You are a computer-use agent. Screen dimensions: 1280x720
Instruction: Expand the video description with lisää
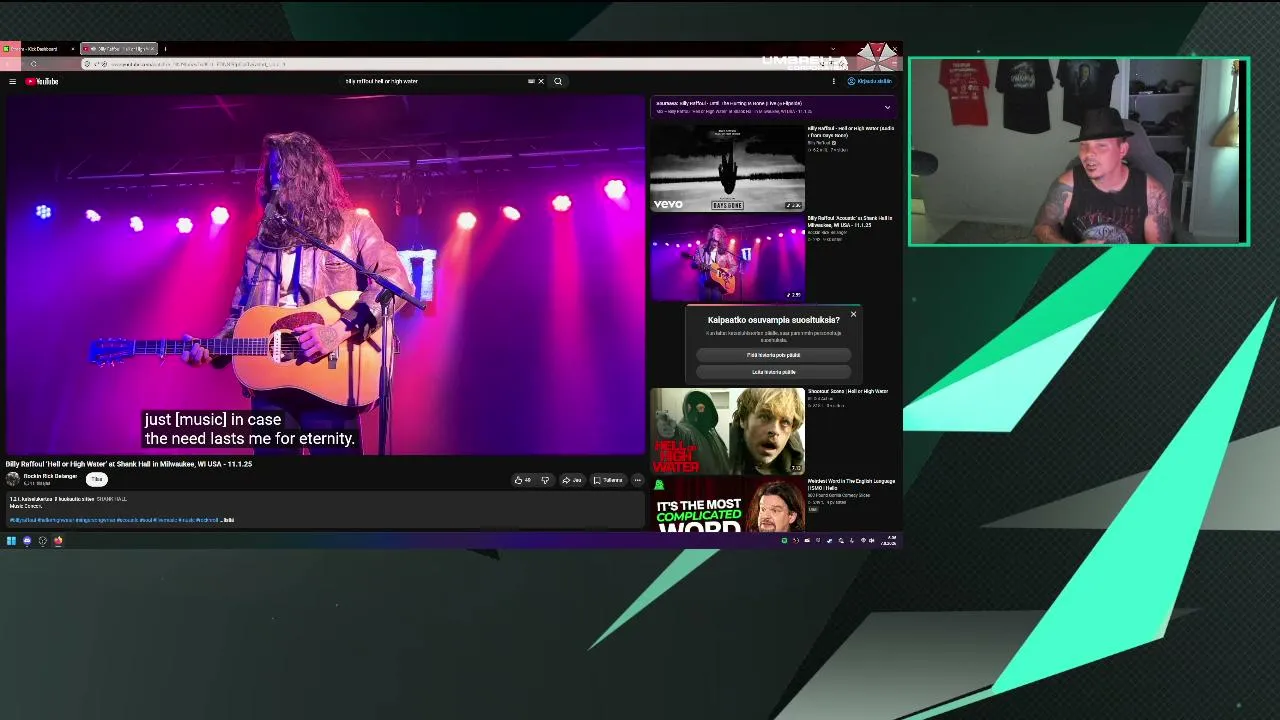[229, 520]
